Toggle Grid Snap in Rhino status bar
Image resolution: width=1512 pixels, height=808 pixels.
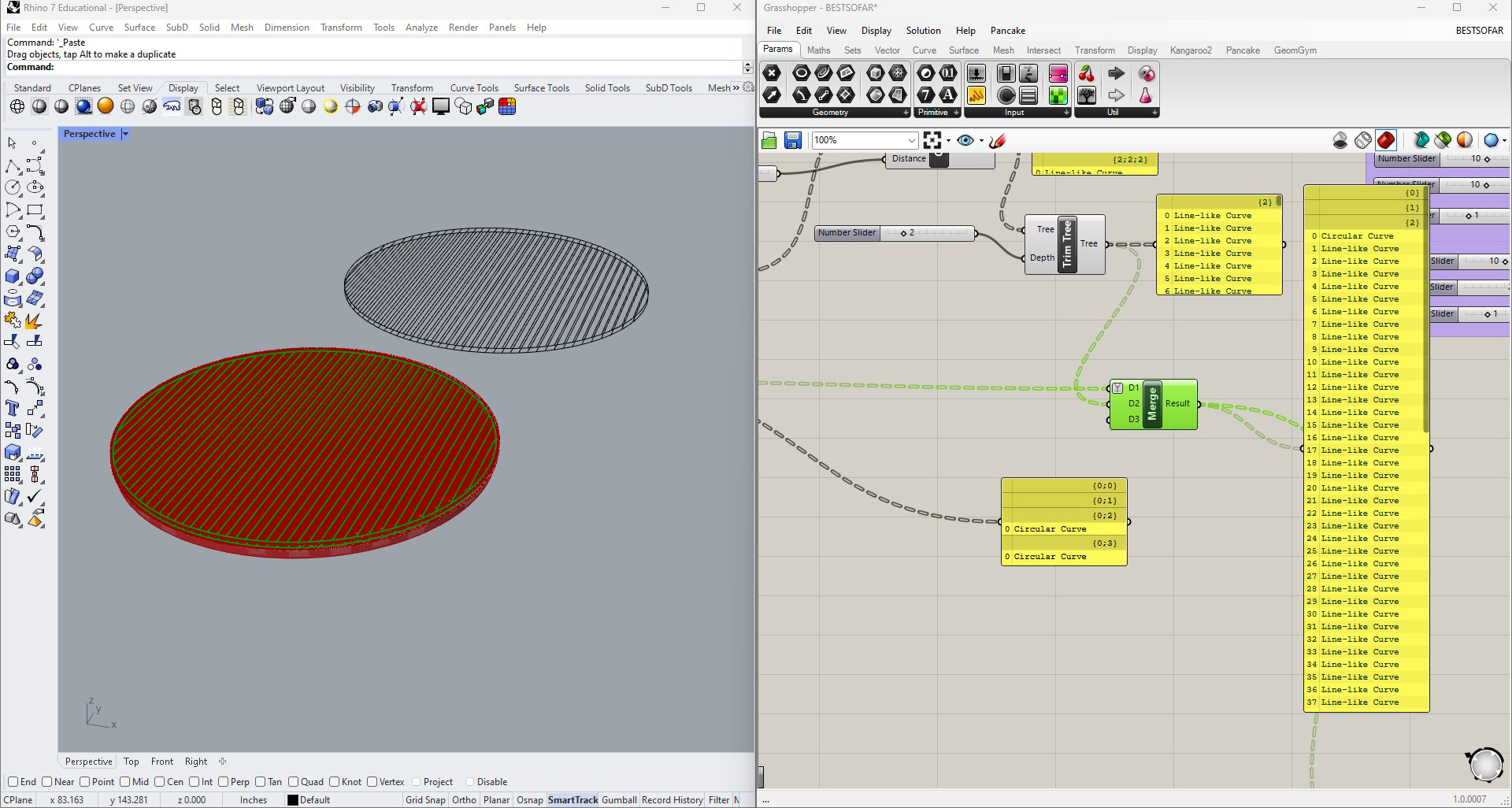pyautogui.click(x=424, y=800)
